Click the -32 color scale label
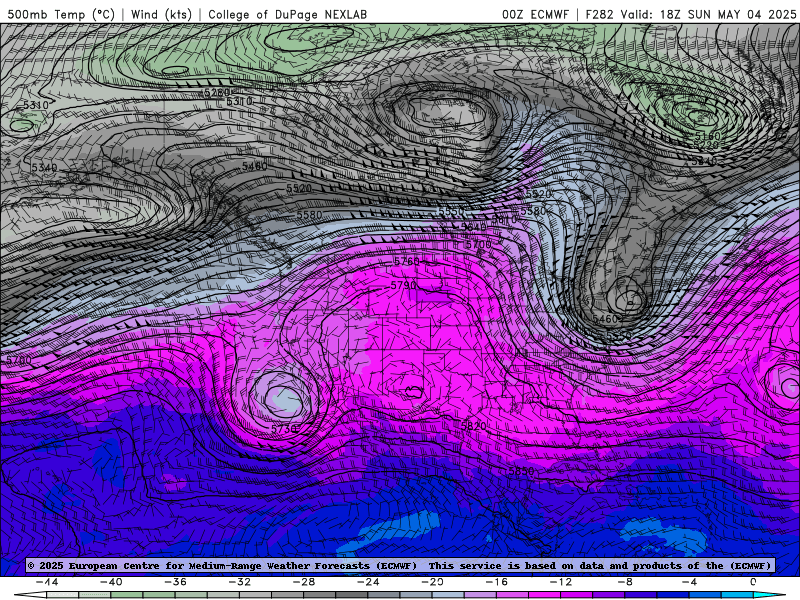This screenshot has height=600, width=800. [240, 582]
